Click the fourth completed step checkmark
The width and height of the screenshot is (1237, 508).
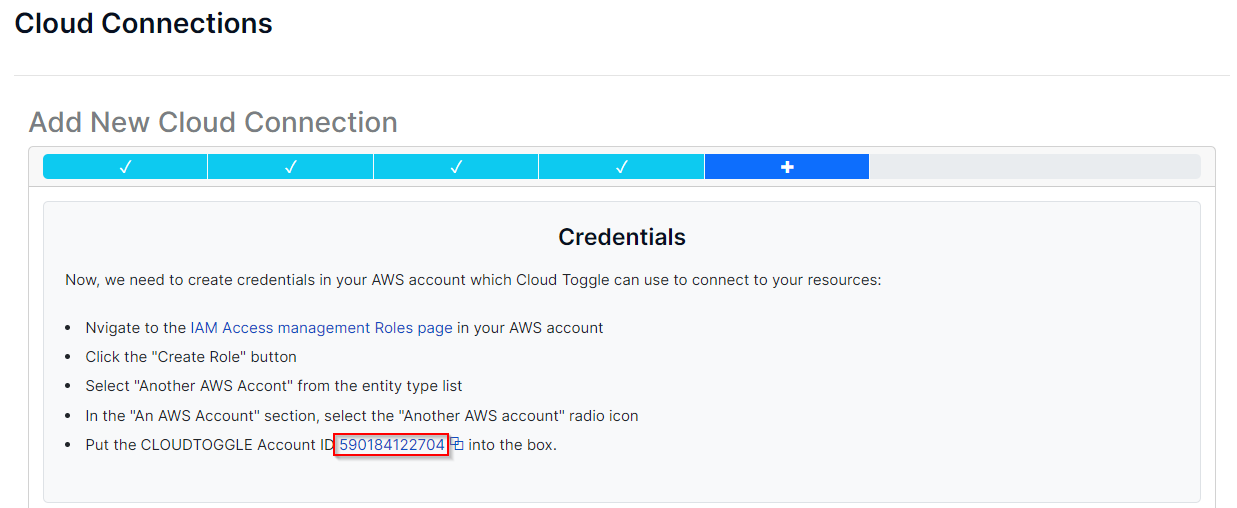621,167
